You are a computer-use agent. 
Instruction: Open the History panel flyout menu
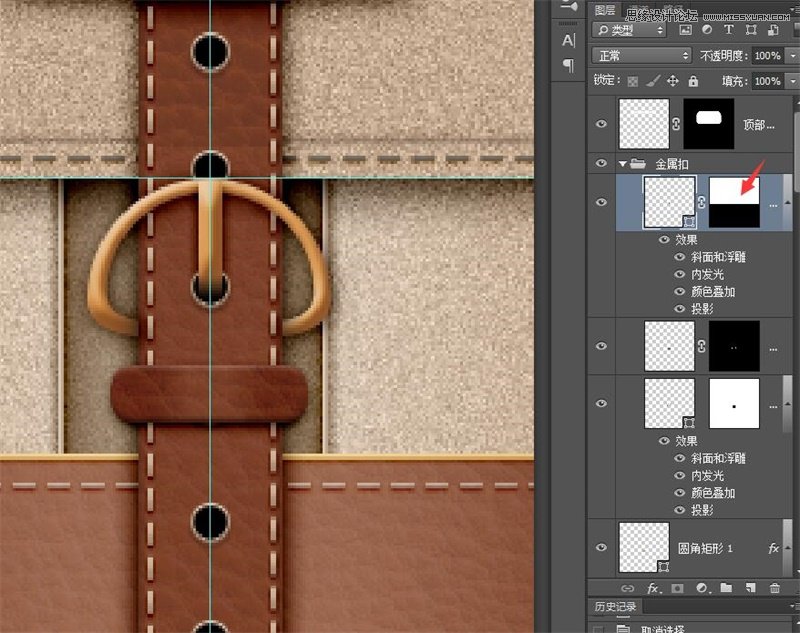795,606
